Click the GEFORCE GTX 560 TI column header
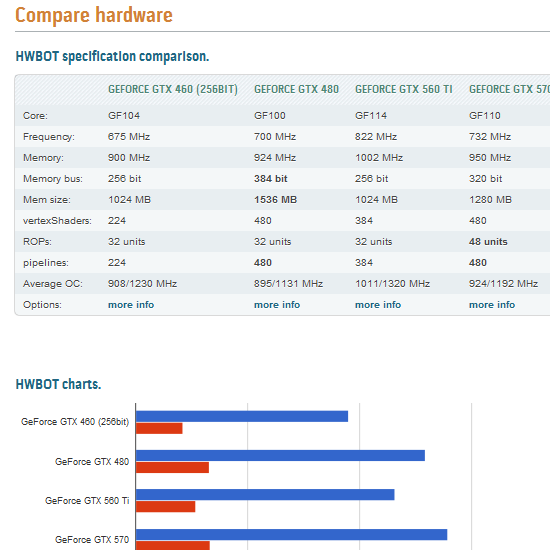550x550 pixels. click(404, 89)
